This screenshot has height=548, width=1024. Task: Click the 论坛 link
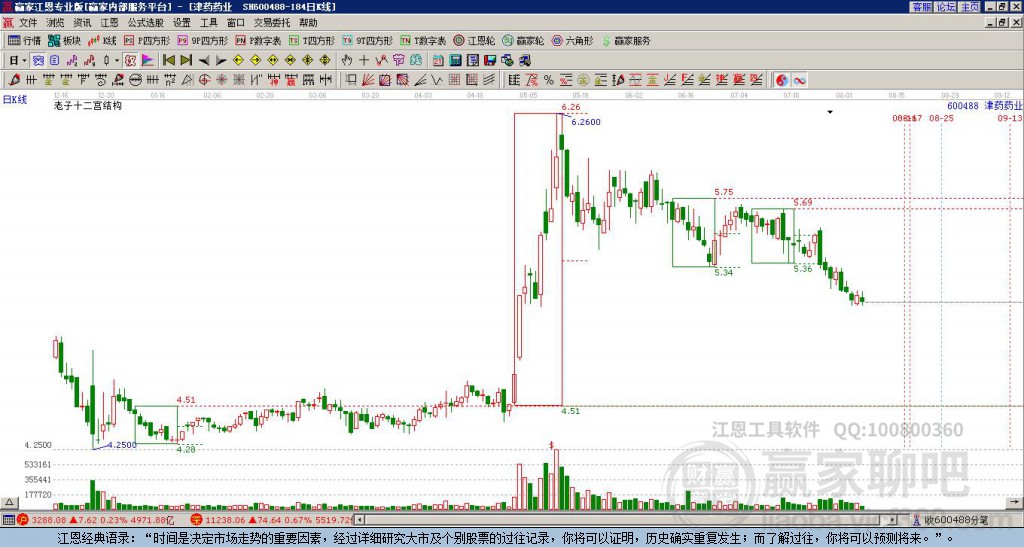(x=946, y=7)
